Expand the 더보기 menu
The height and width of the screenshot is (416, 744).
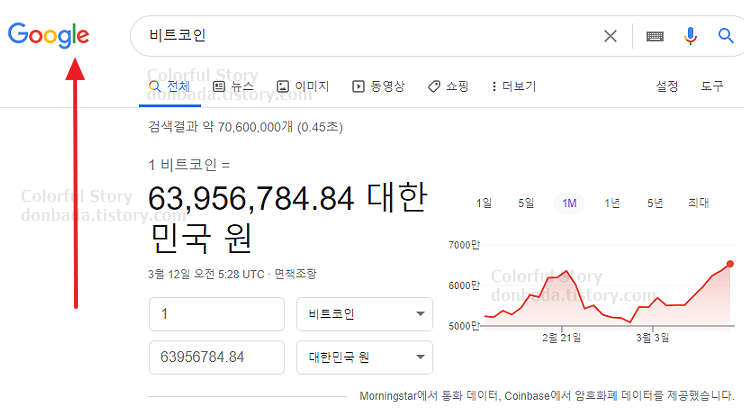click(x=513, y=86)
